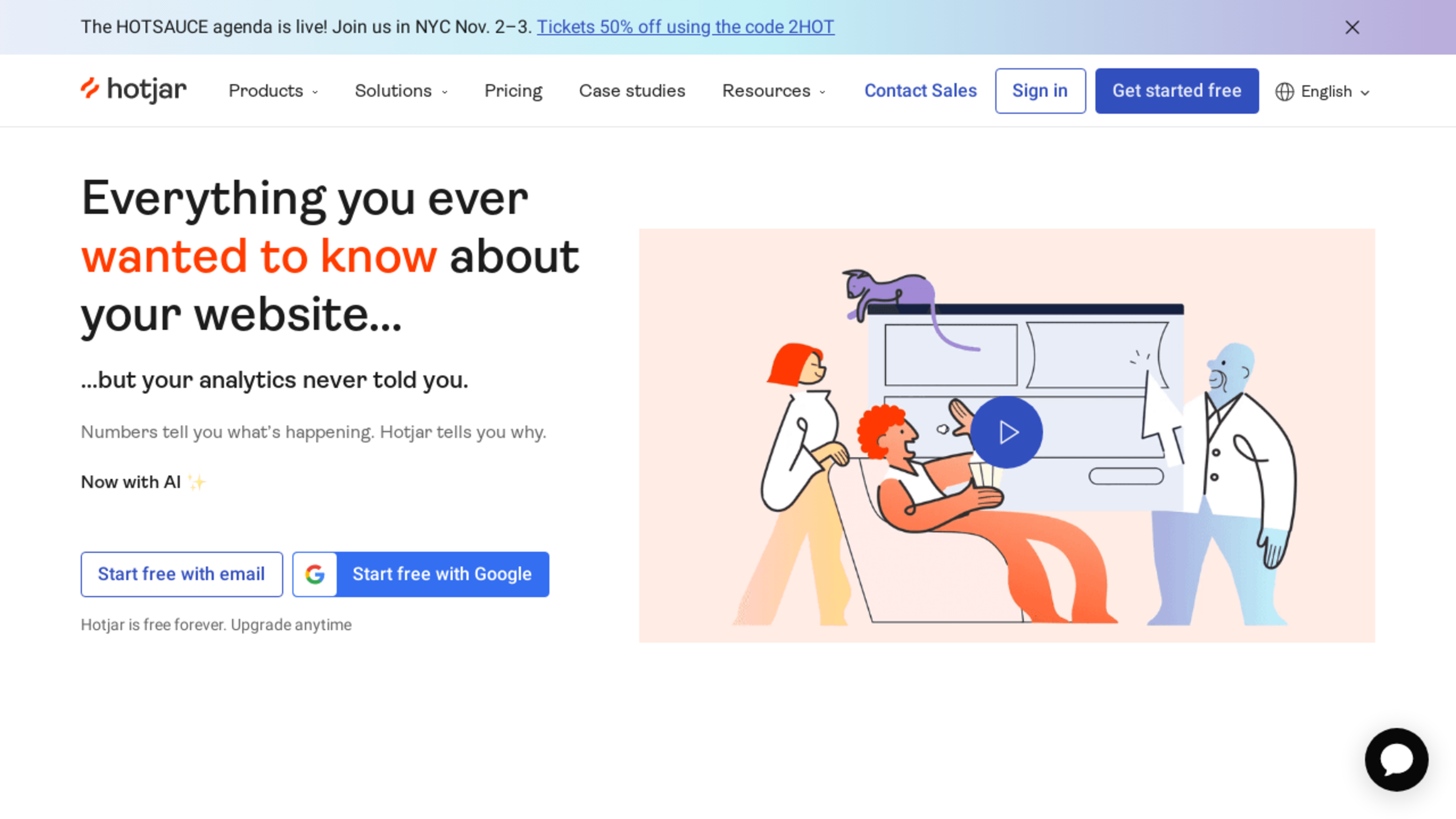
Task: Dismiss the HOTSAUCE announcement banner
Action: [x=1352, y=27]
